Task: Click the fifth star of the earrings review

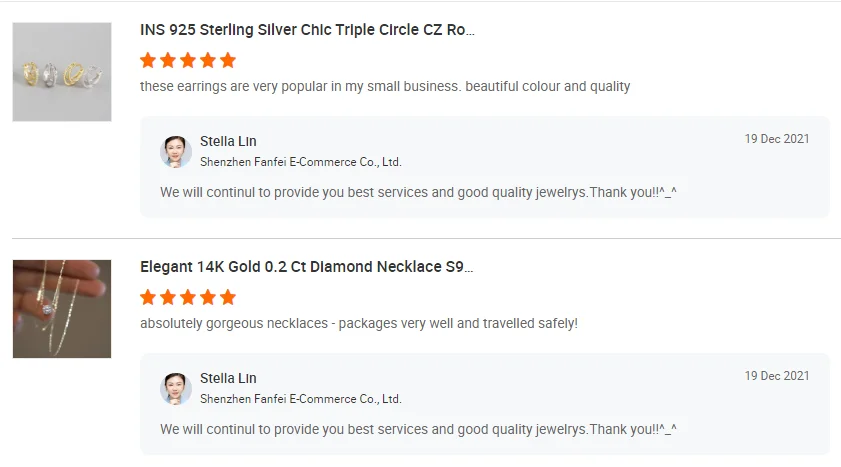Action: tap(228, 60)
